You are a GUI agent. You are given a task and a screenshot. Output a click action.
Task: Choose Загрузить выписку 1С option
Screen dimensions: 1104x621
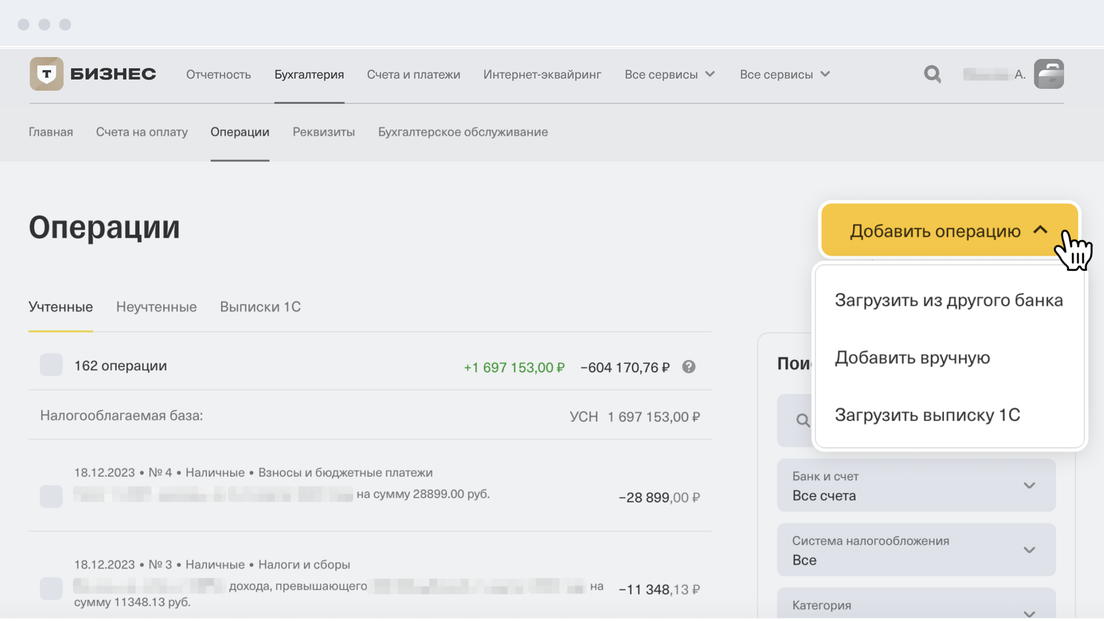[x=927, y=415]
